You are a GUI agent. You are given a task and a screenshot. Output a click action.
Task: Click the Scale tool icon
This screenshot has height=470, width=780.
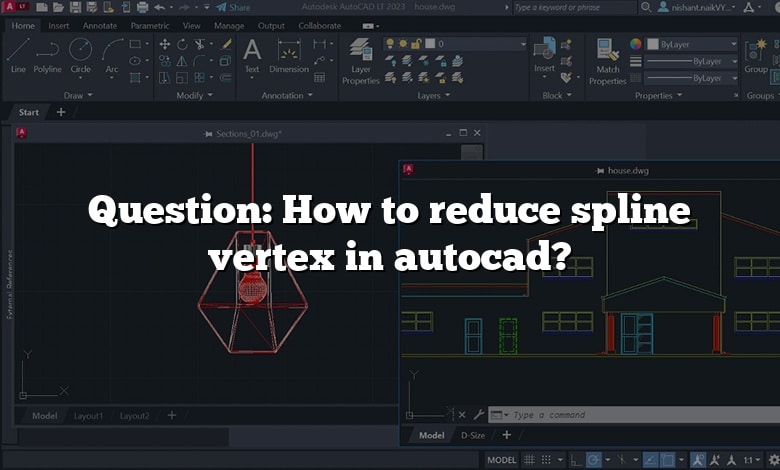(x=182, y=78)
